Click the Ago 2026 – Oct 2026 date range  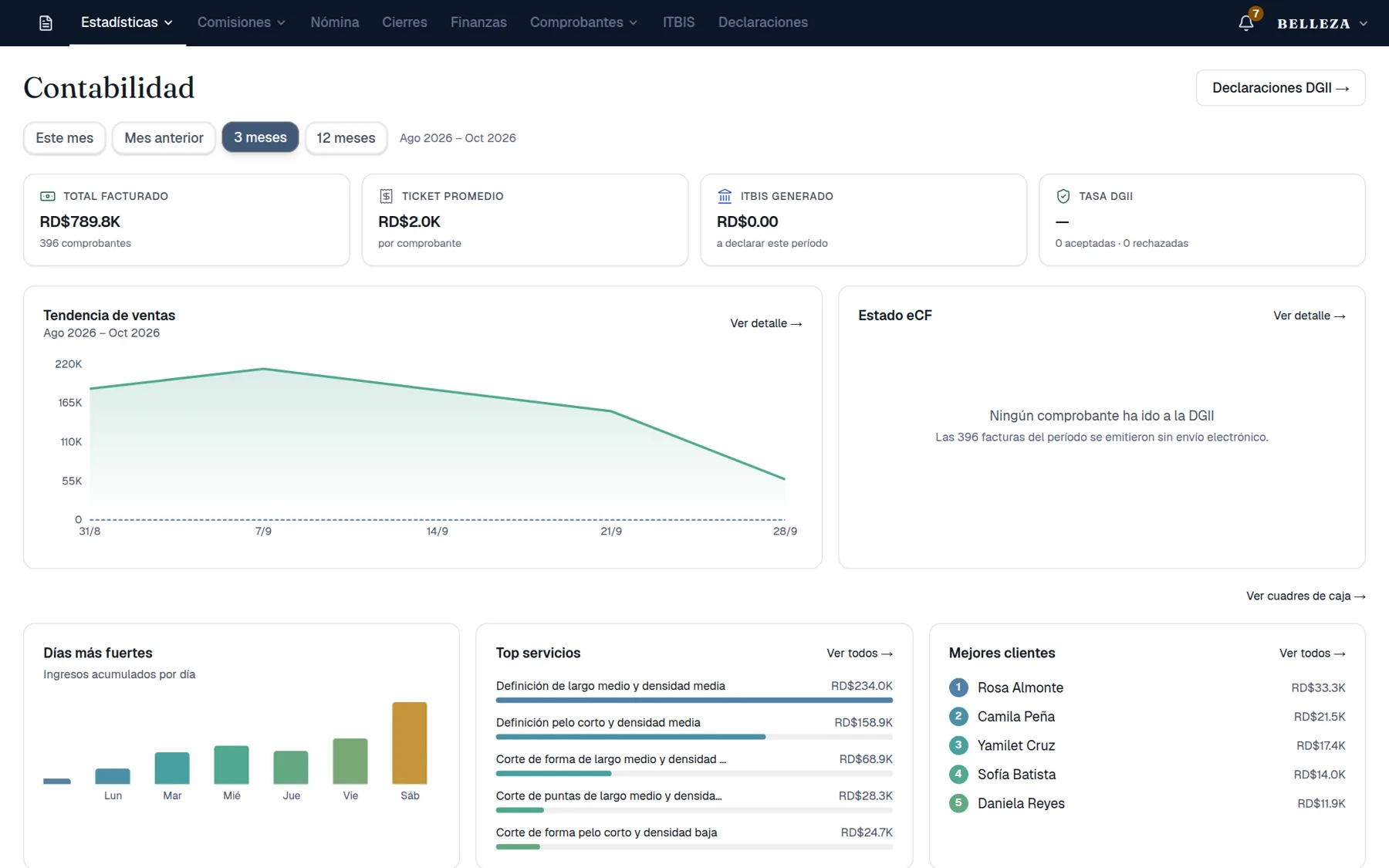[458, 138]
